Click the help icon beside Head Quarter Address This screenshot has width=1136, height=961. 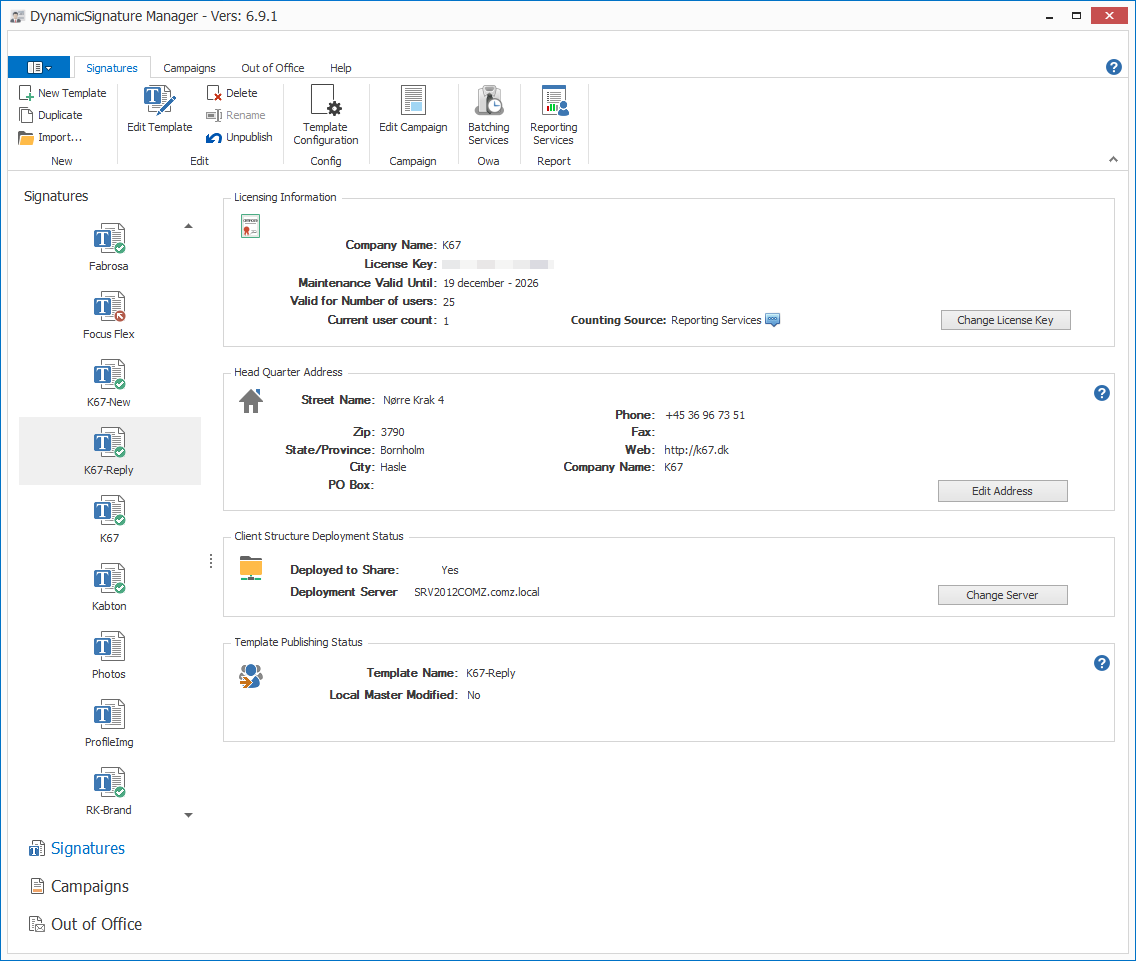1101,393
